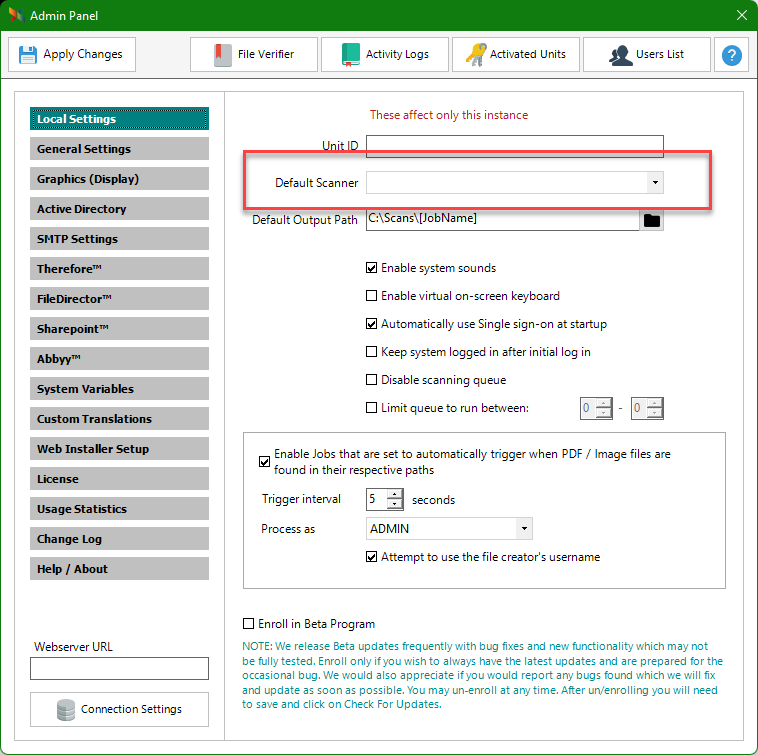Image resolution: width=758 pixels, height=755 pixels.
Task: Decrease the Trigger interval value
Action: pyautogui.click(x=395, y=504)
